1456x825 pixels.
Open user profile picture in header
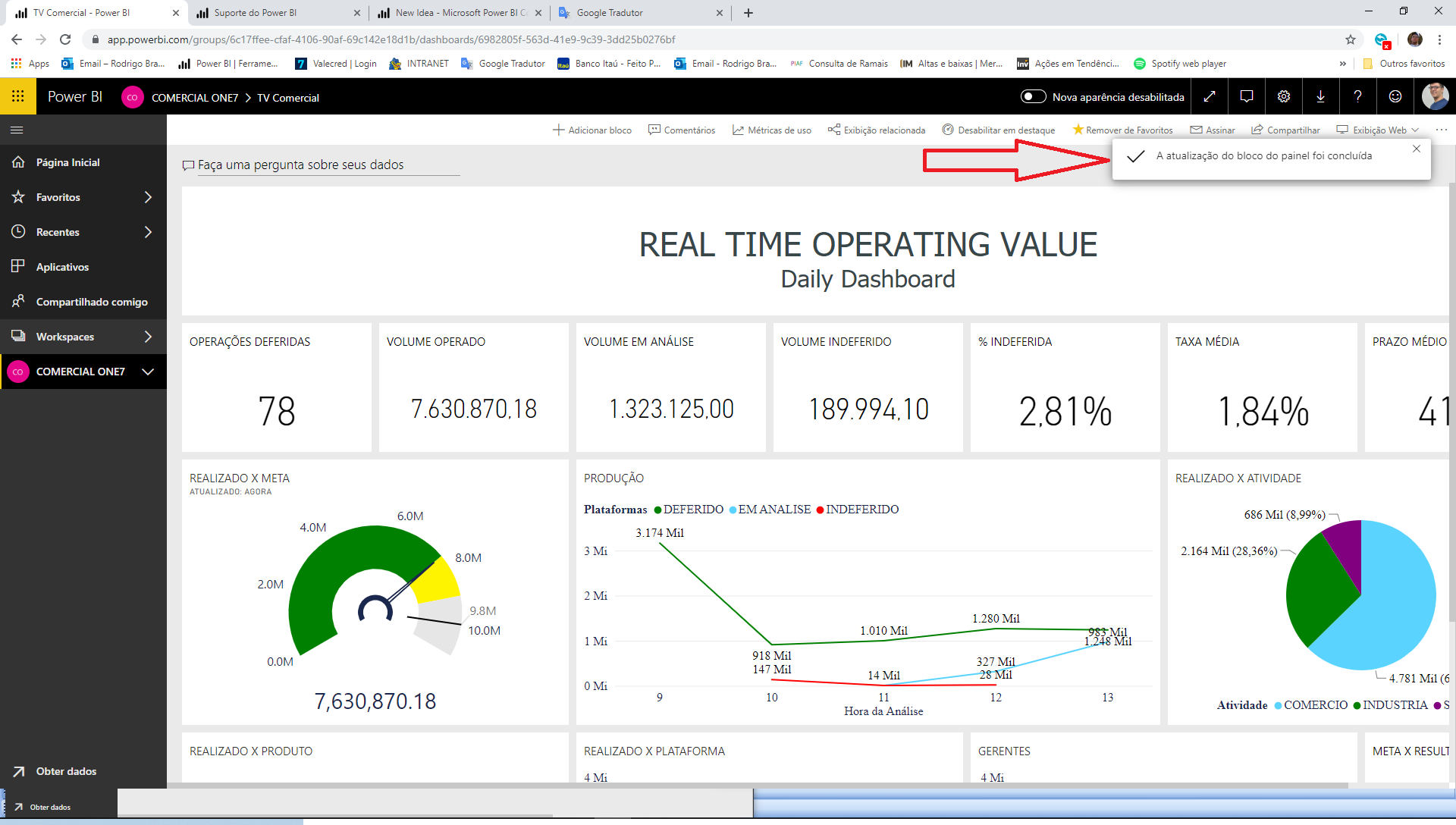tap(1435, 96)
